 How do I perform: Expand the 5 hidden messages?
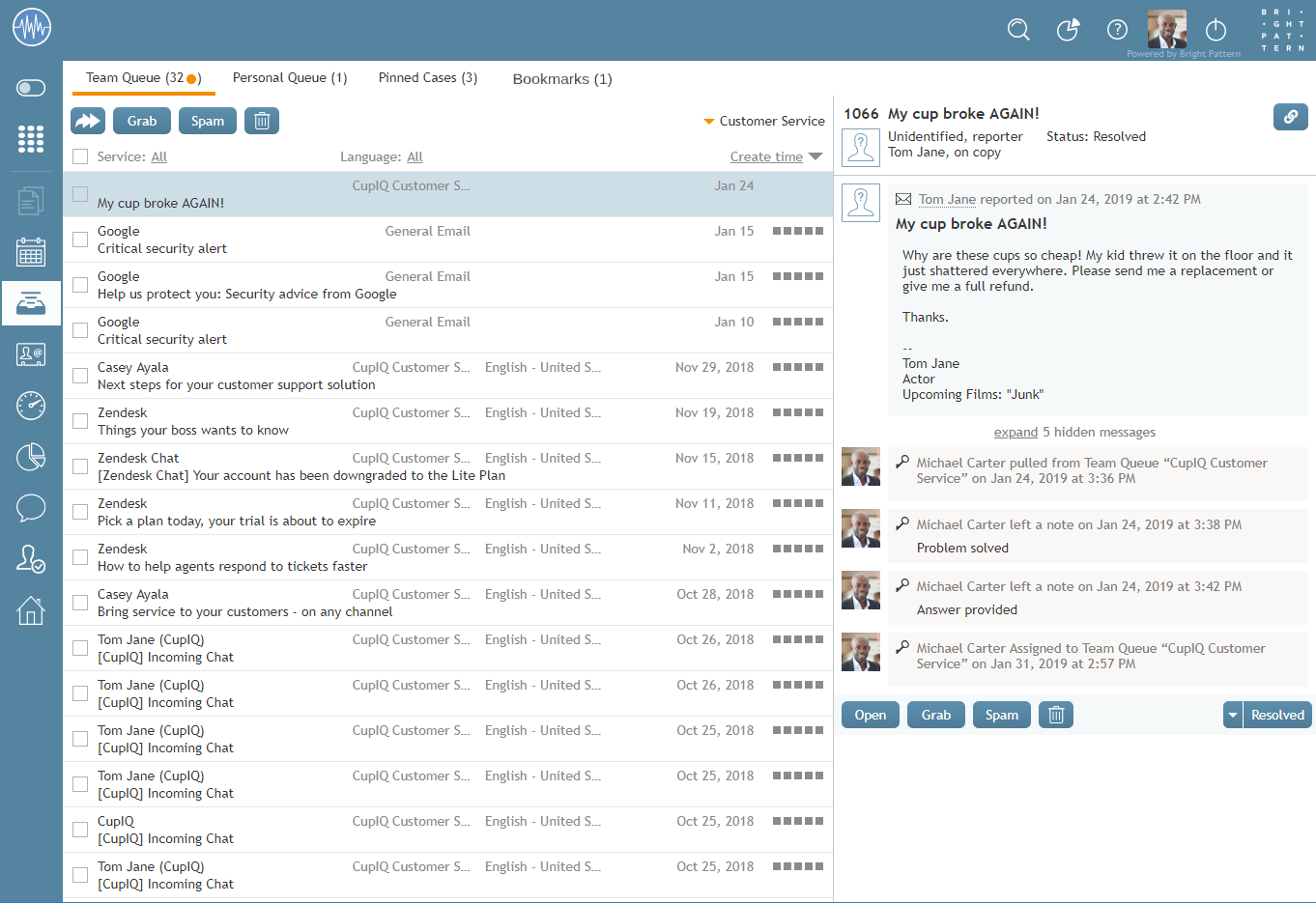1016,432
